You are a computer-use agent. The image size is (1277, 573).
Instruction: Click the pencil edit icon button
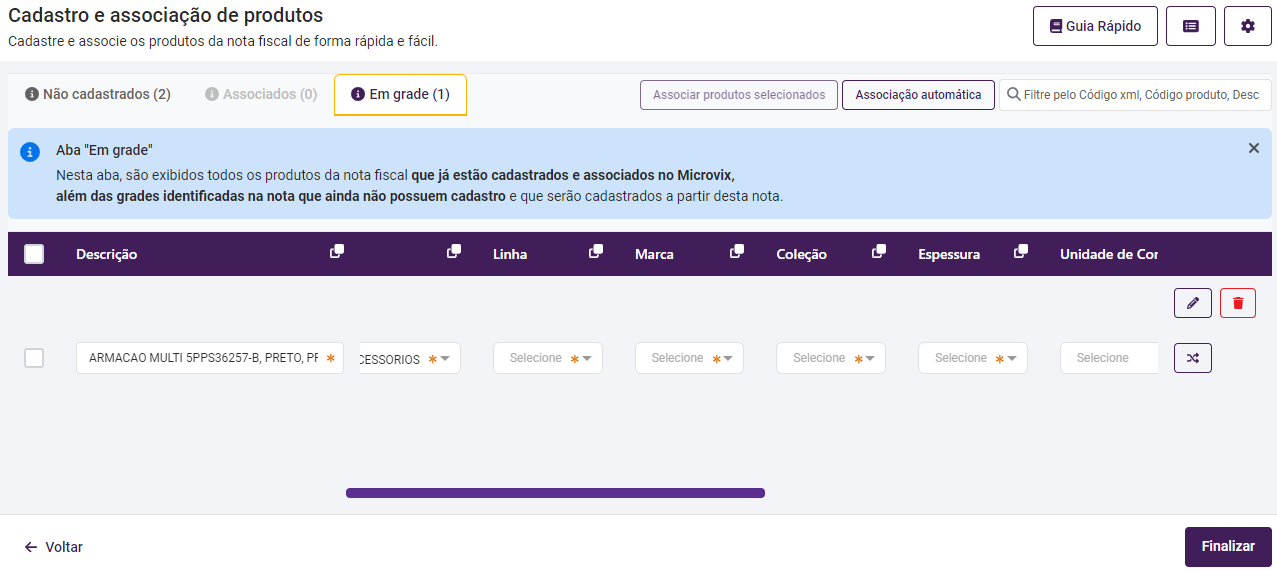pyautogui.click(x=1192, y=303)
